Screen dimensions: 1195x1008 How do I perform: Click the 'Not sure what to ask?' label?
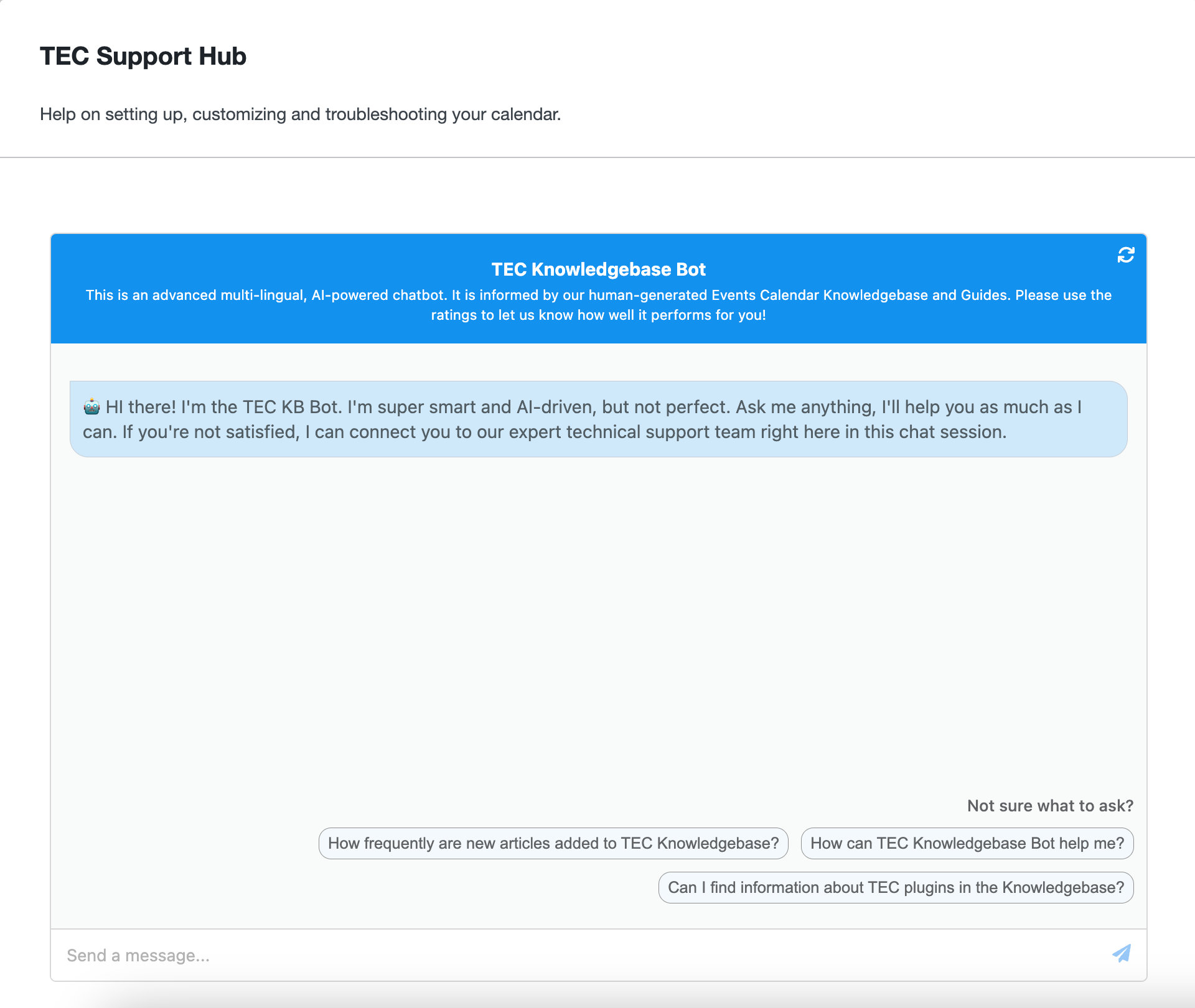1051,805
